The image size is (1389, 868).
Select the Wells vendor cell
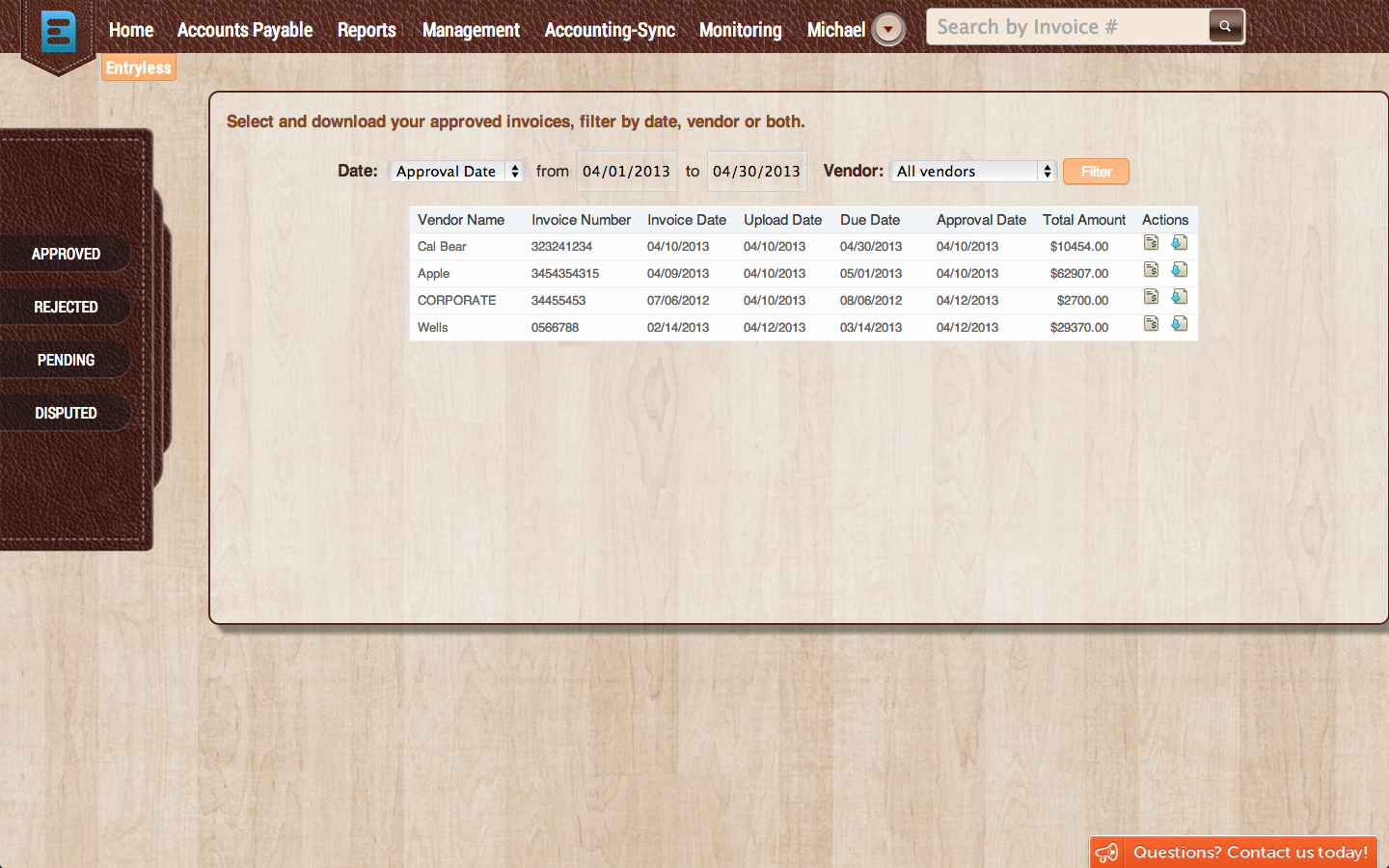click(432, 327)
